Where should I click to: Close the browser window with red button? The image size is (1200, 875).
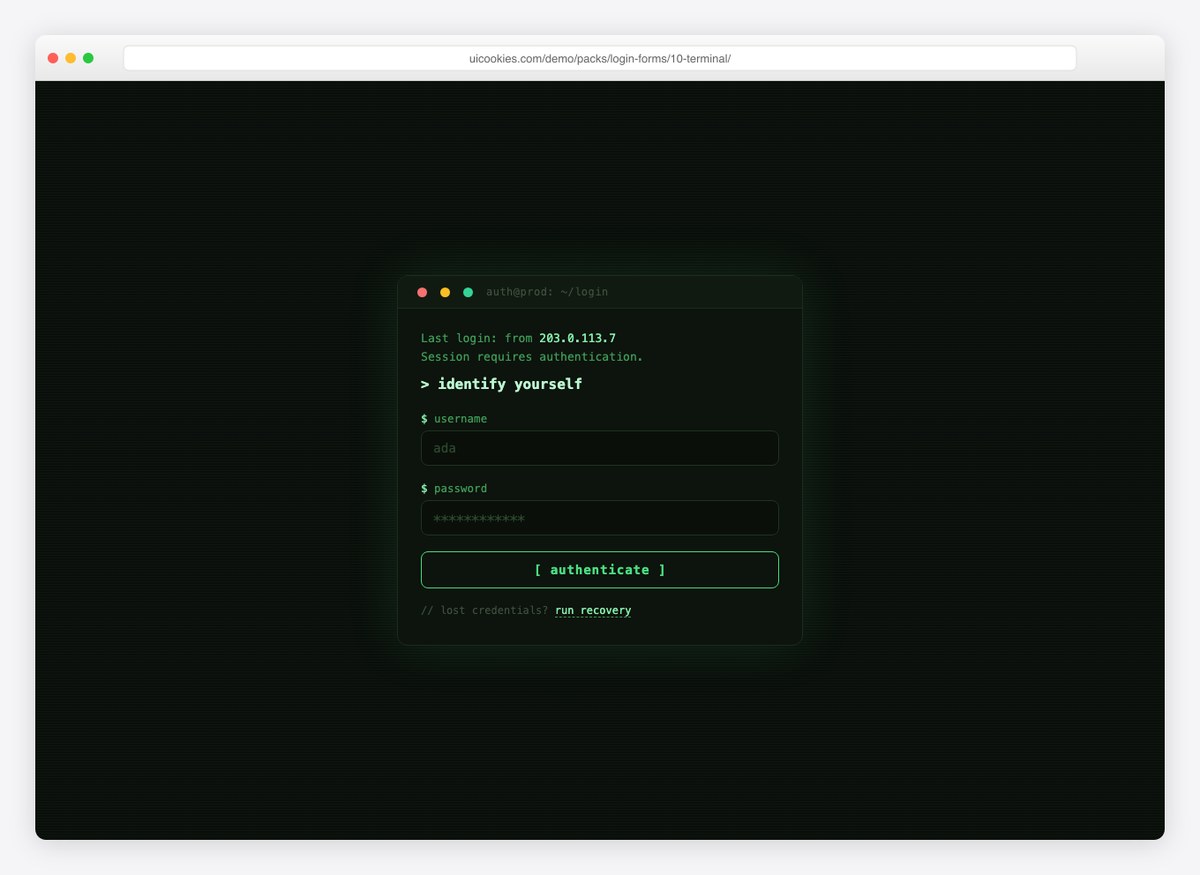click(x=53, y=58)
